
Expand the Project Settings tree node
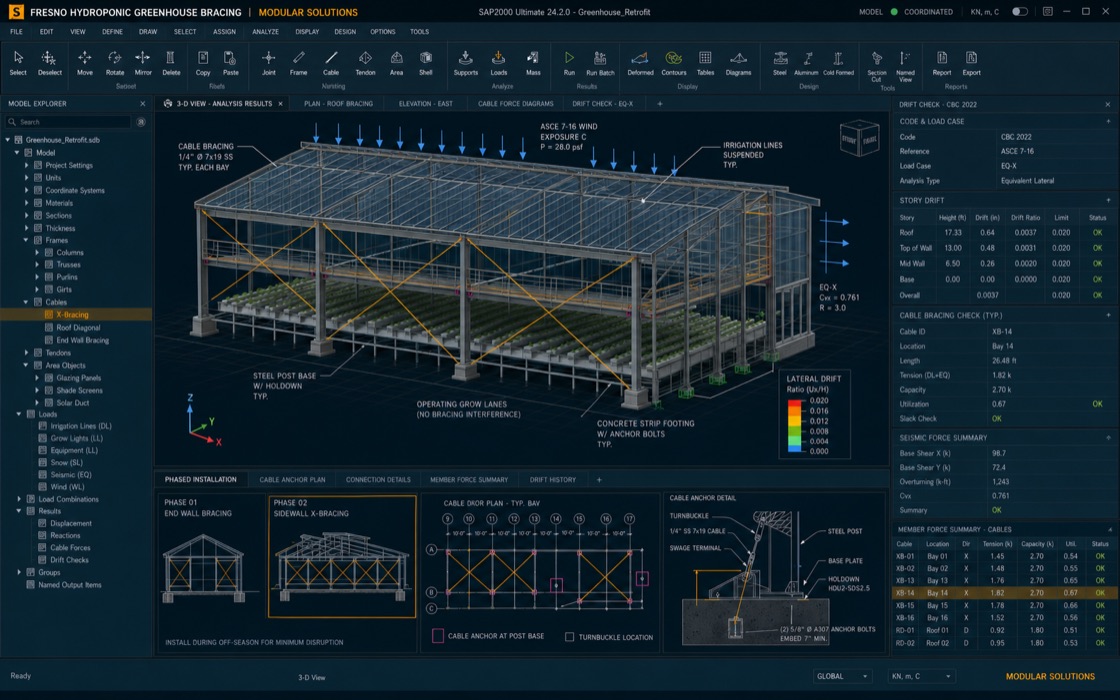click(27, 165)
